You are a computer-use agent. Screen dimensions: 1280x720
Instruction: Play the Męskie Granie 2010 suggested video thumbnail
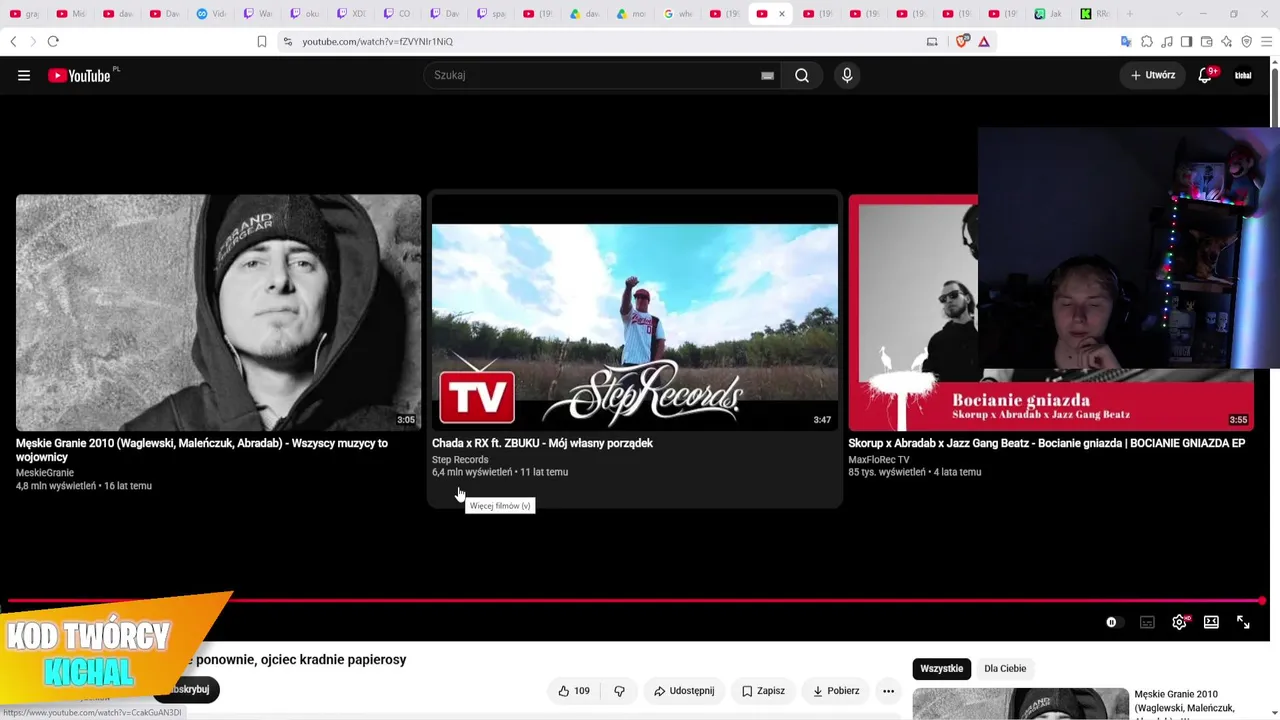click(219, 312)
